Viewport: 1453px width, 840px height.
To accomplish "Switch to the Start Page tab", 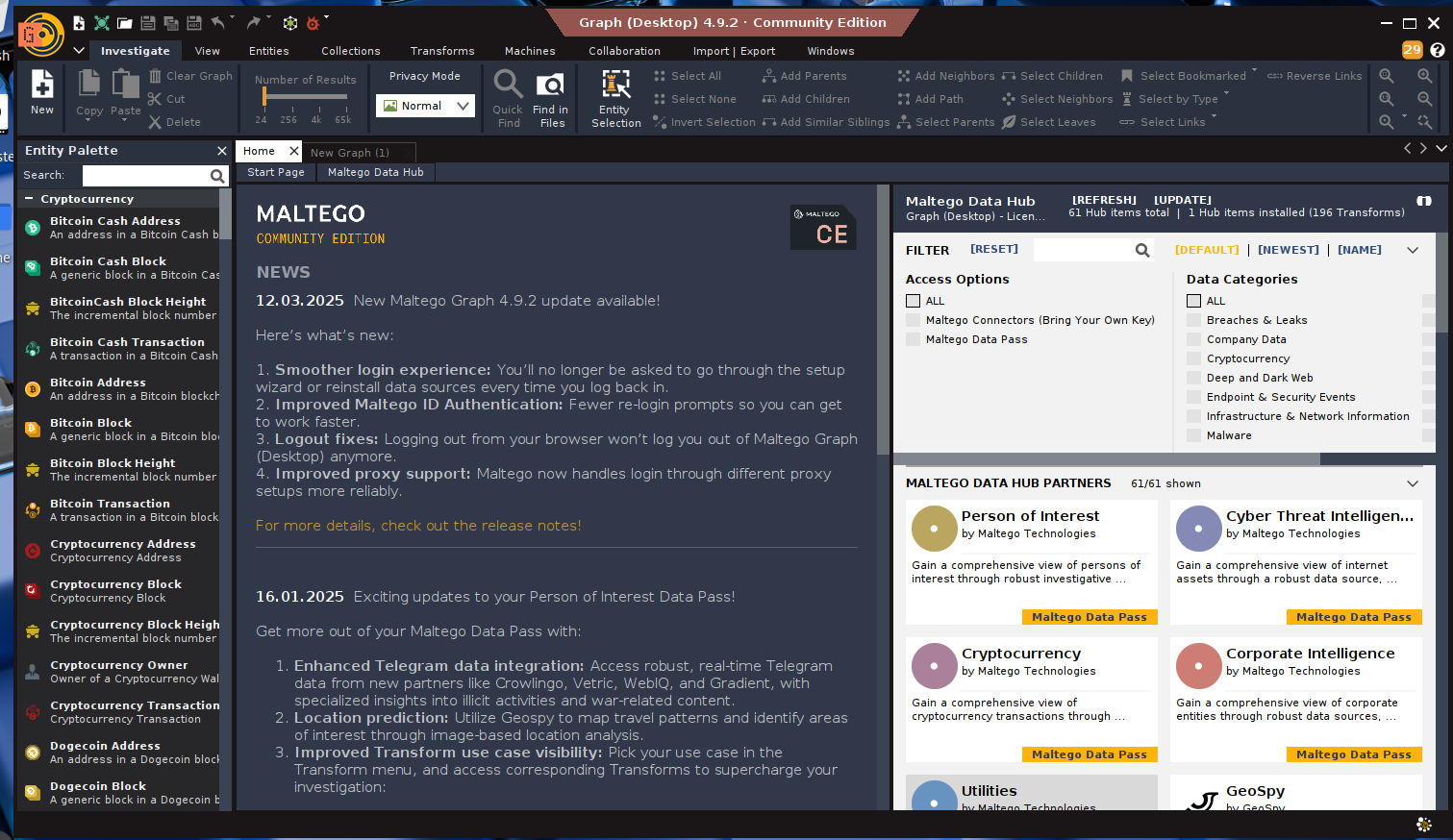I will [x=276, y=172].
